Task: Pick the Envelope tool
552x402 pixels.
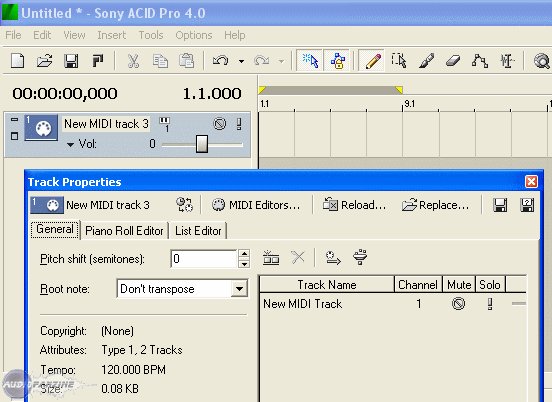Action: point(479,61)
